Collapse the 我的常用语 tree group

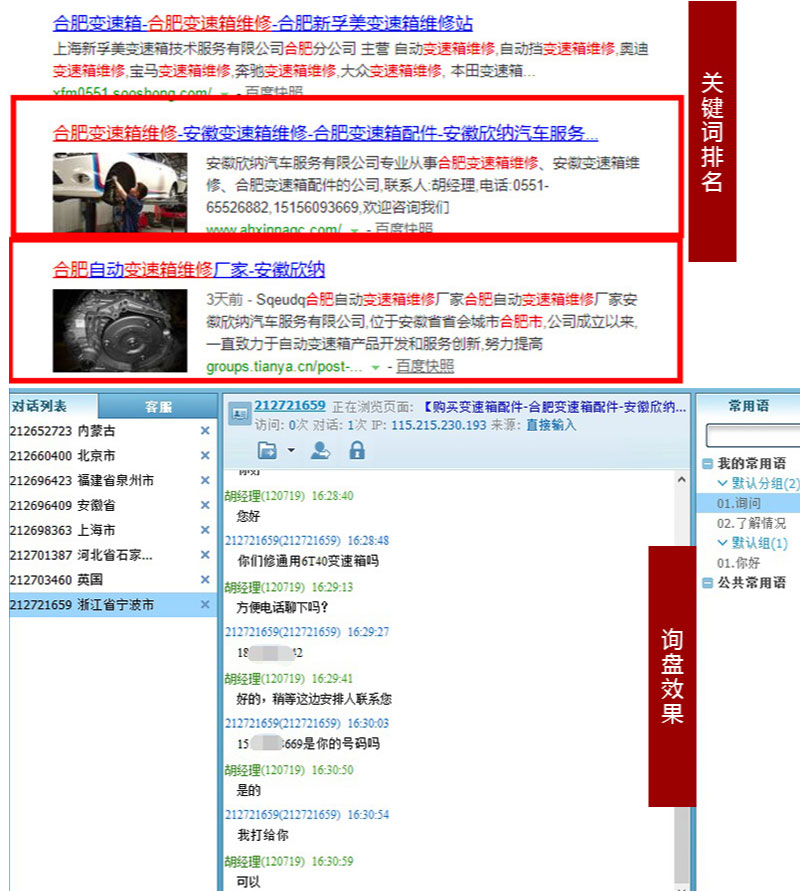click(x=708, y=464)
